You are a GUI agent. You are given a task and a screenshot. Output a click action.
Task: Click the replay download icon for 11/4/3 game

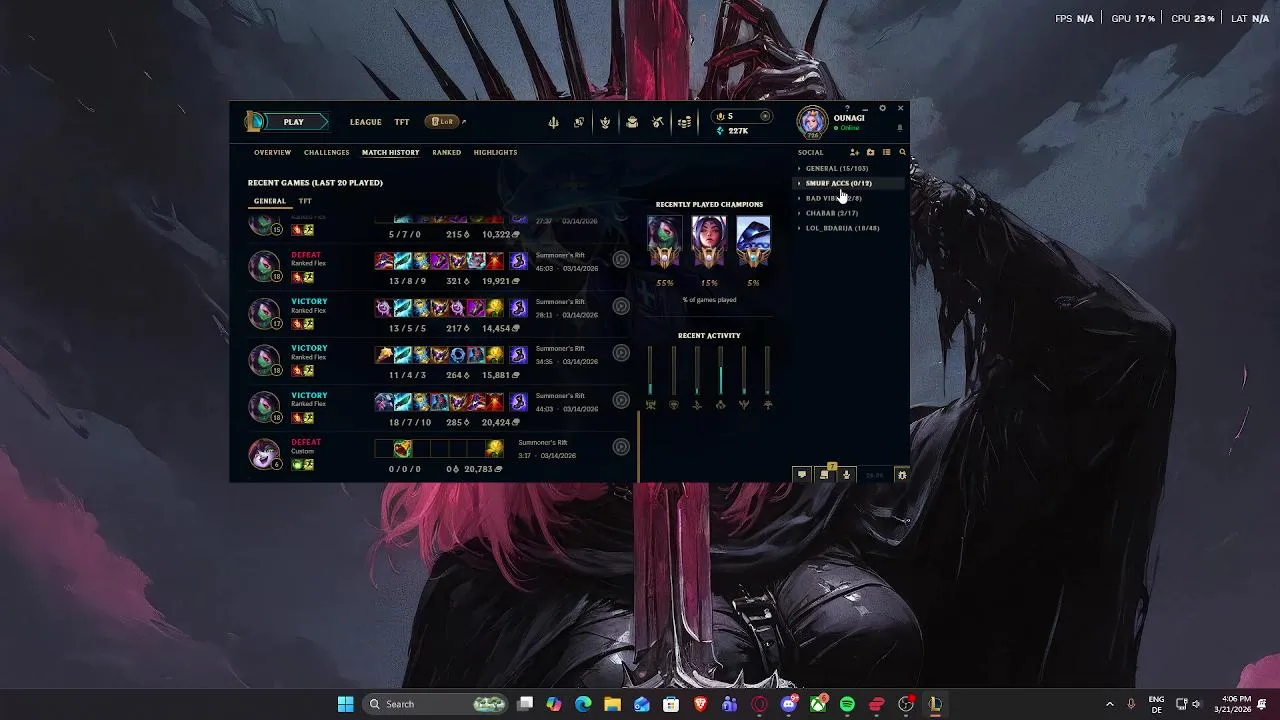tap(621, 353)
